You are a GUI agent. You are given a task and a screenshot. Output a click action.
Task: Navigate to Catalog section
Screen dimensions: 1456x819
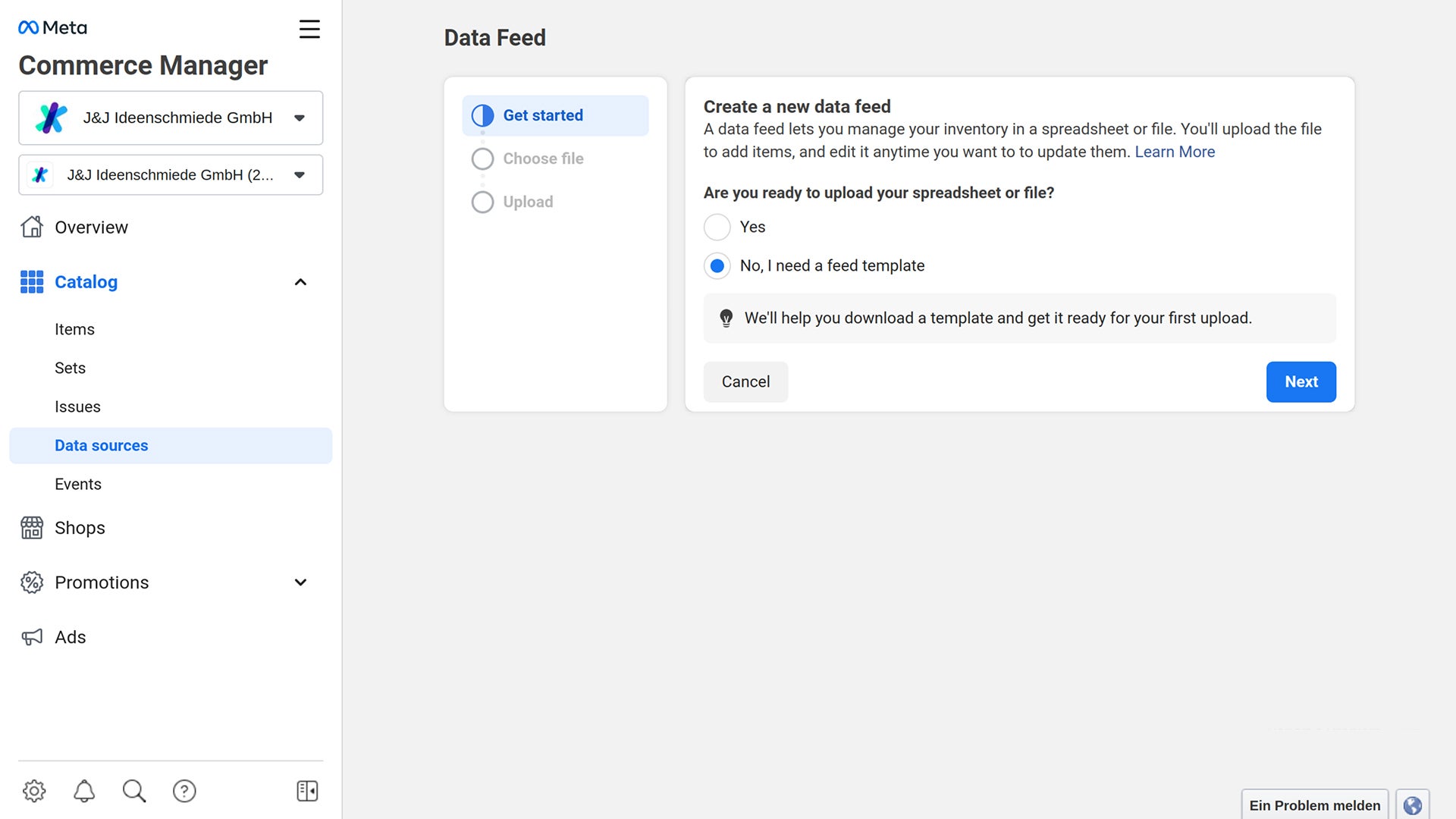coord(86,281)
